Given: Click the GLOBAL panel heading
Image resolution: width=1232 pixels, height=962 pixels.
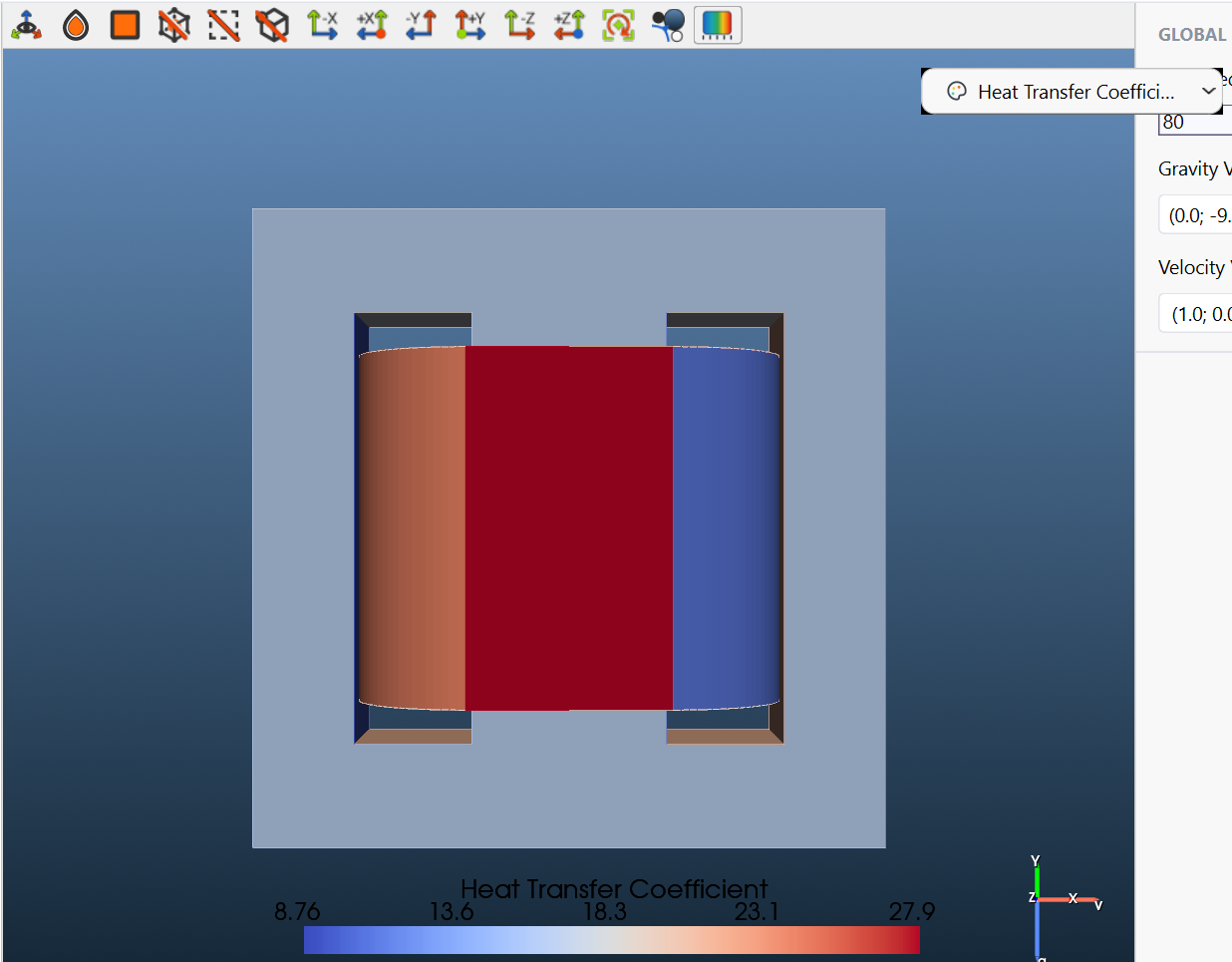Looking at the screenshot, I should point(1192,35).
